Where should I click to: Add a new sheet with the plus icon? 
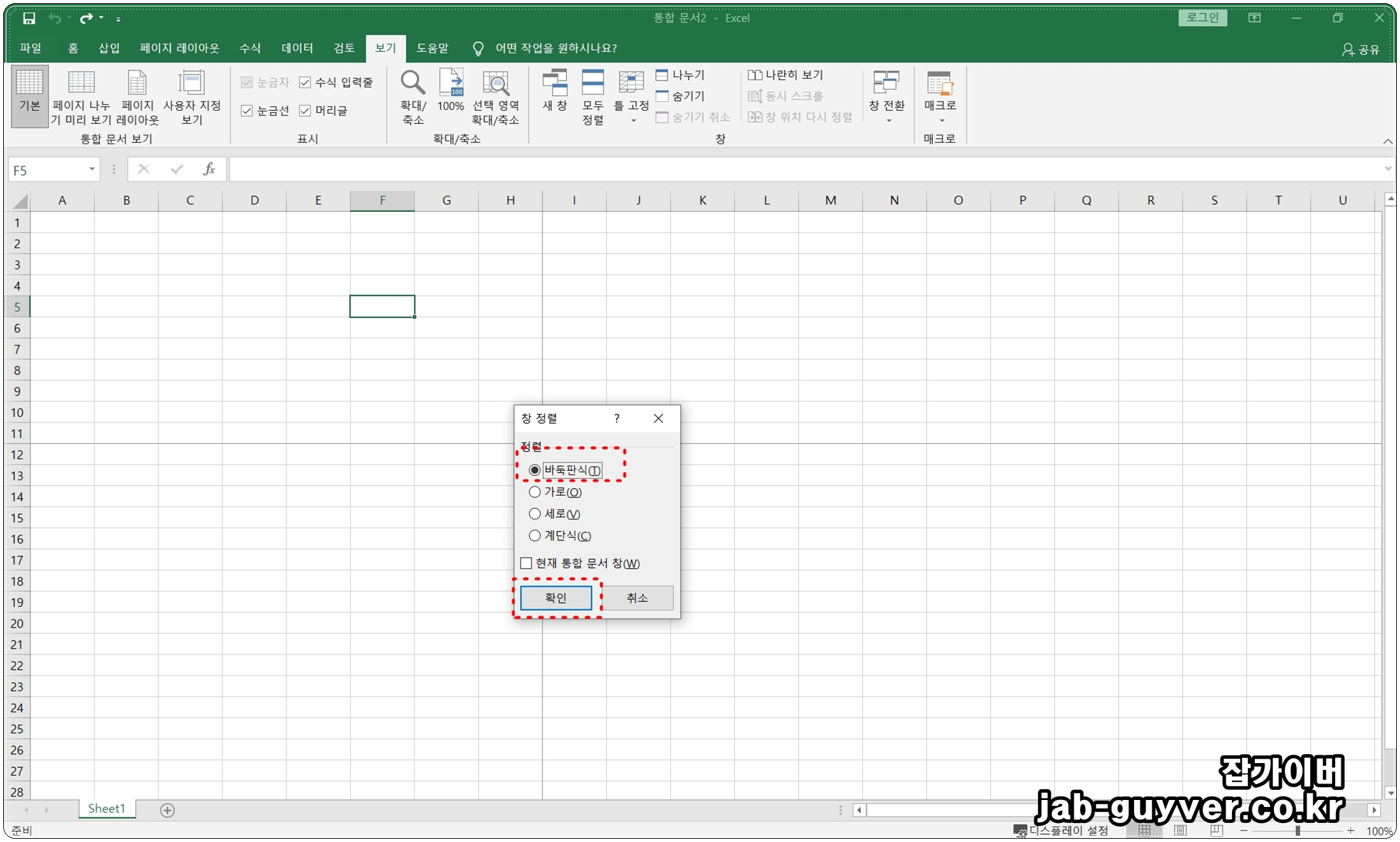167,810
